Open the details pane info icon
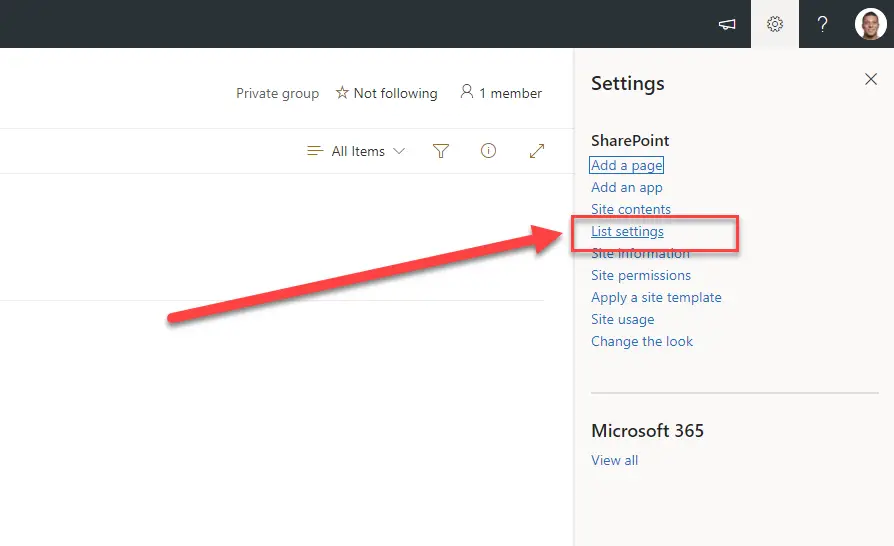This screenshot has width=894, height=546. click(x=489, y=151)
